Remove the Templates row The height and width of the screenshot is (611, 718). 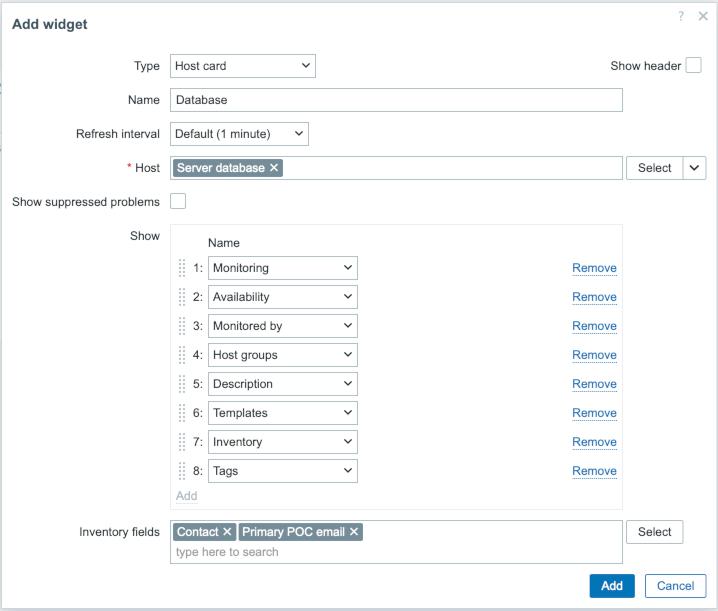[594, 413]
